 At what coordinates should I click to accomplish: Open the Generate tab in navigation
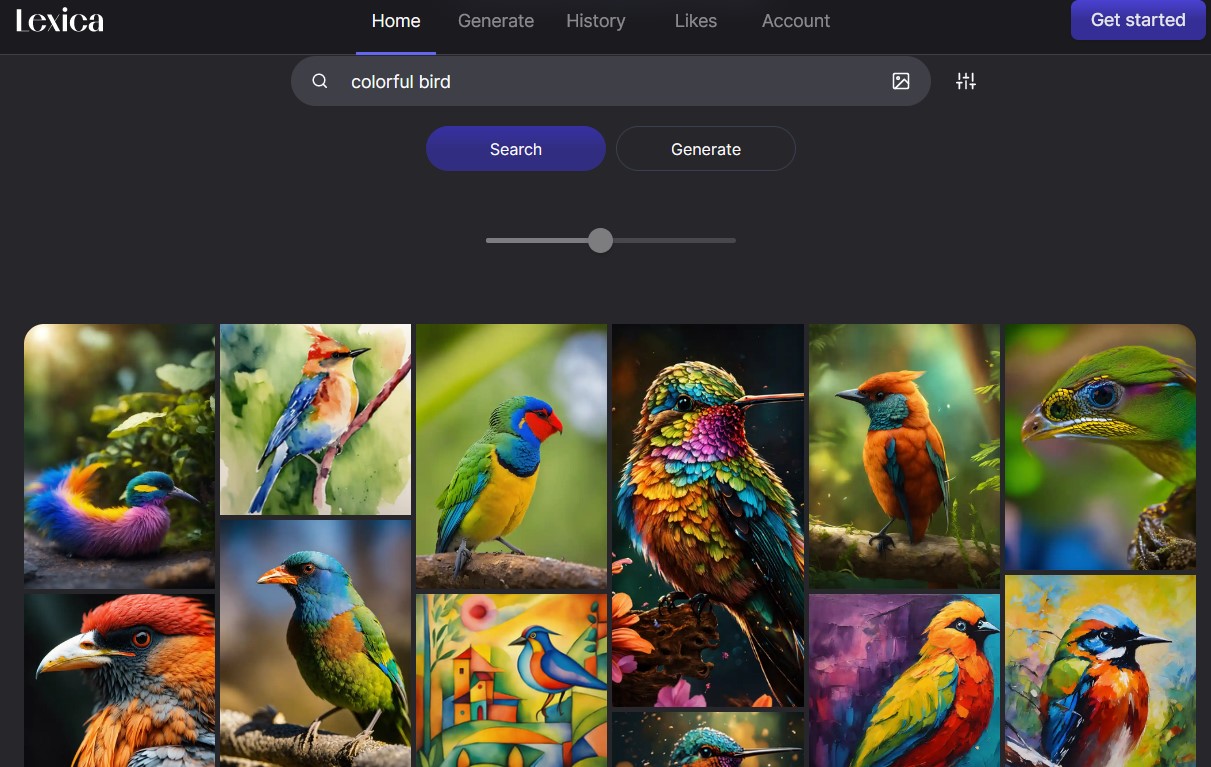pyautogui.click(x=496, y=20)
